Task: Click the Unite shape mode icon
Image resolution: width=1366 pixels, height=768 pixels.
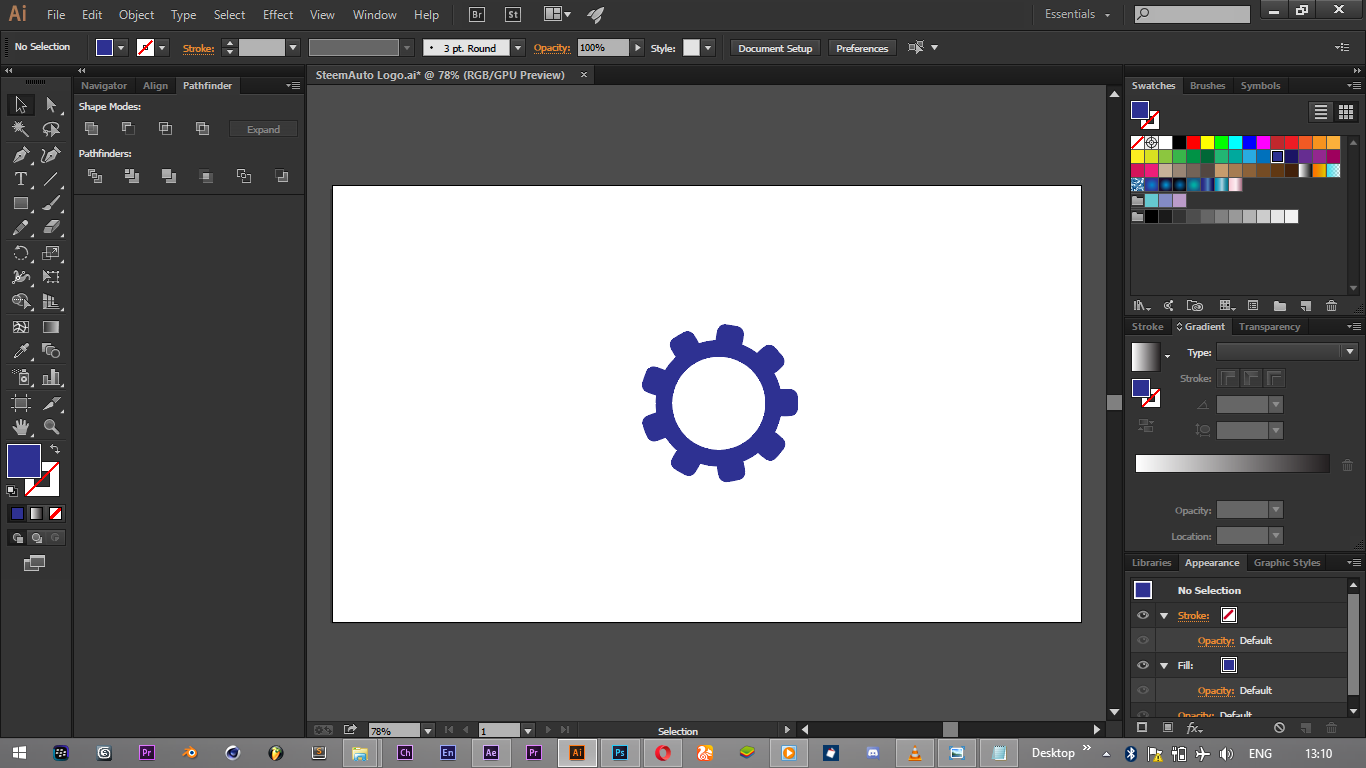Action: 91,128
